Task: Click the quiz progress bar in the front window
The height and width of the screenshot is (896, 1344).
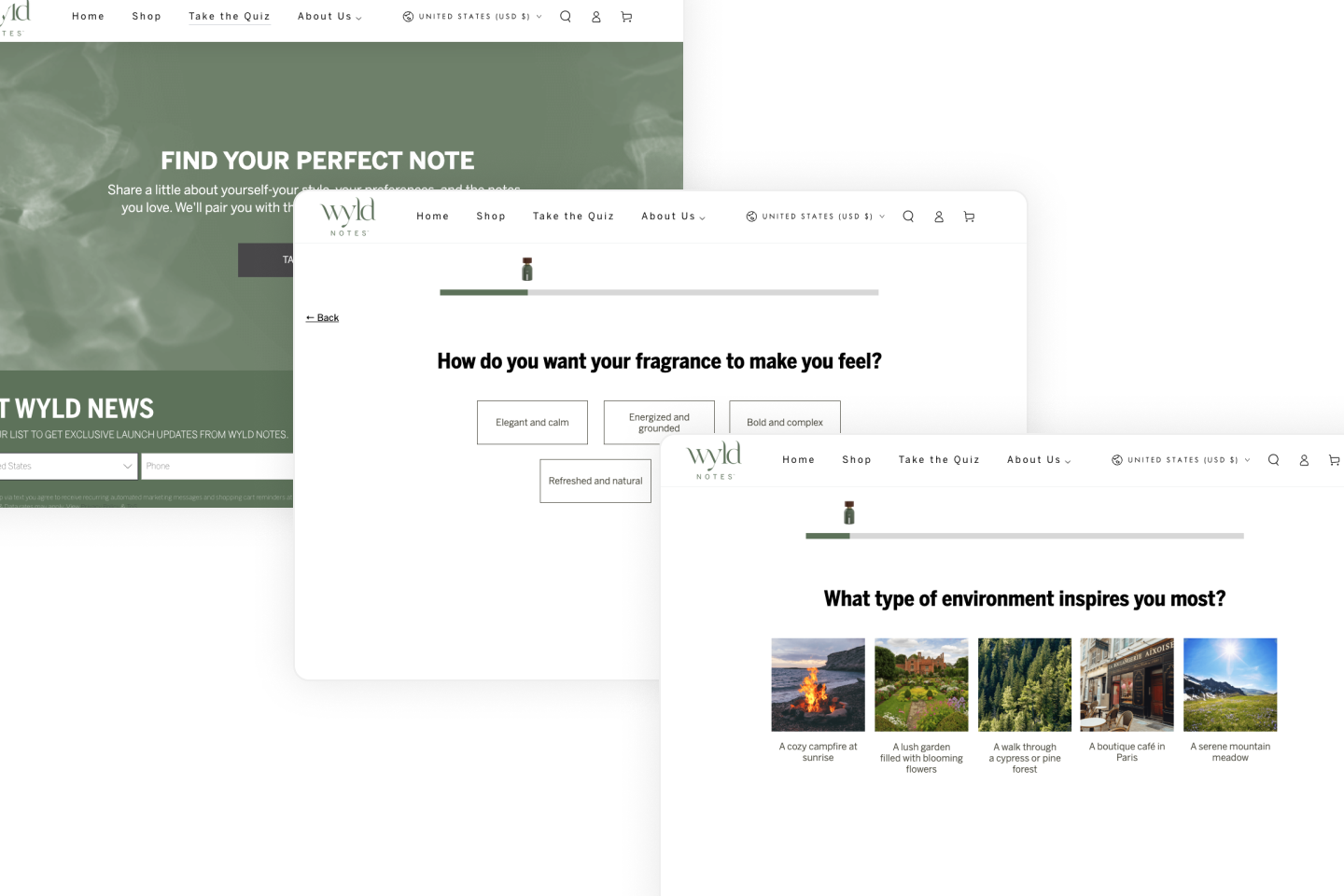Action: [x=1025, y=536]
